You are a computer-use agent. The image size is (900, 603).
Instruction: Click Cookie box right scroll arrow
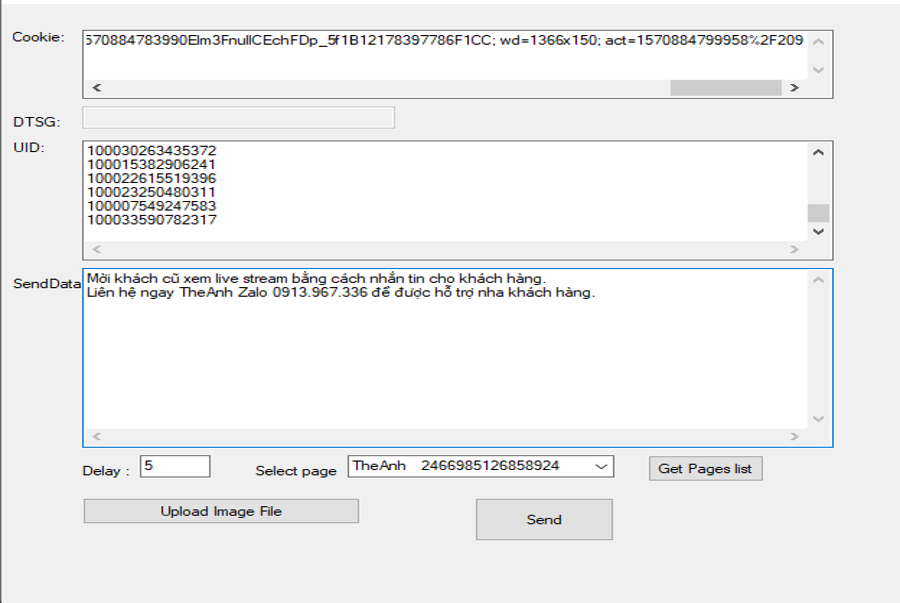794,88
